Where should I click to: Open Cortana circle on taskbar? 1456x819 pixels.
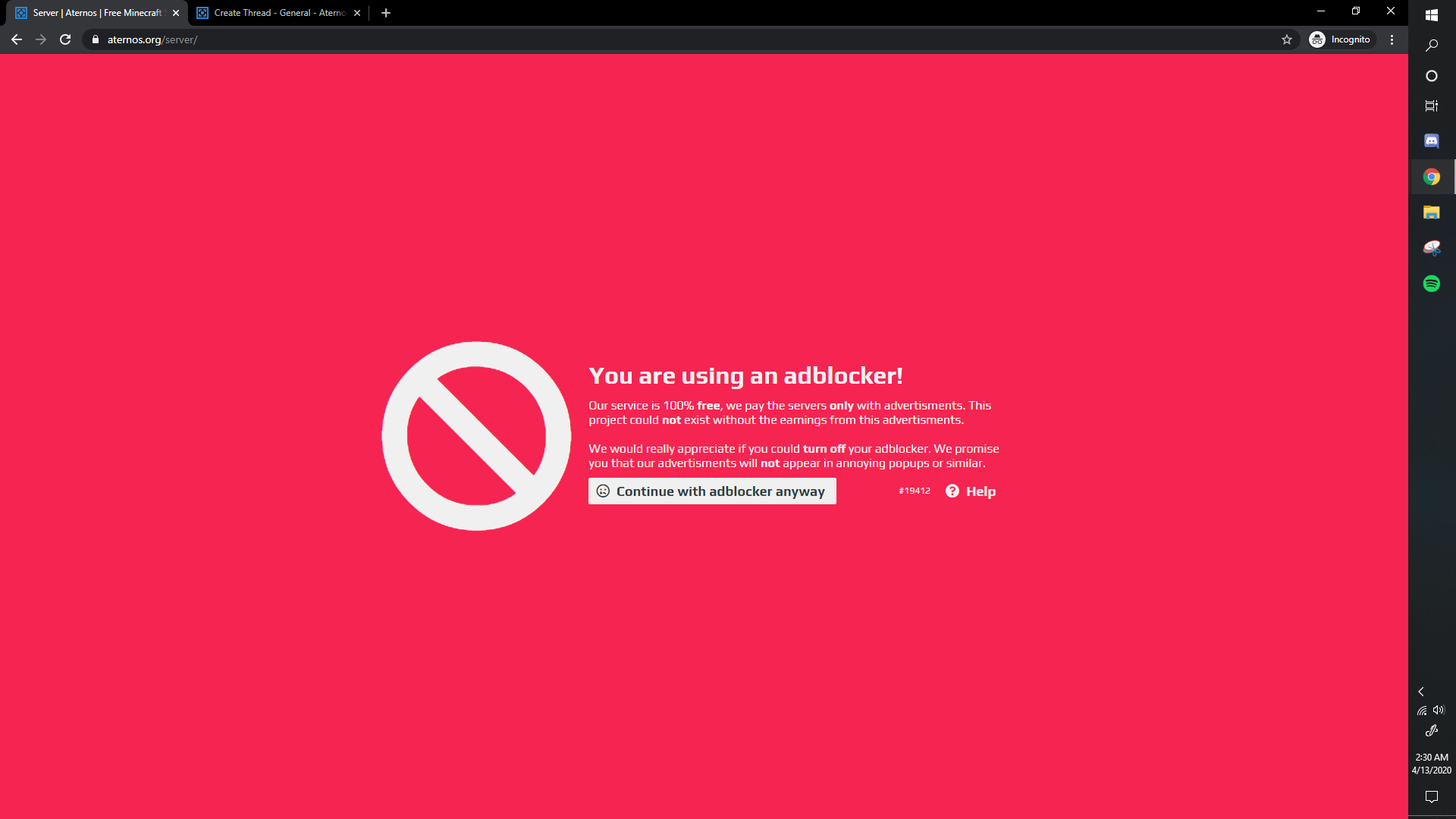pyautogui.click(x=1432, y=76)
